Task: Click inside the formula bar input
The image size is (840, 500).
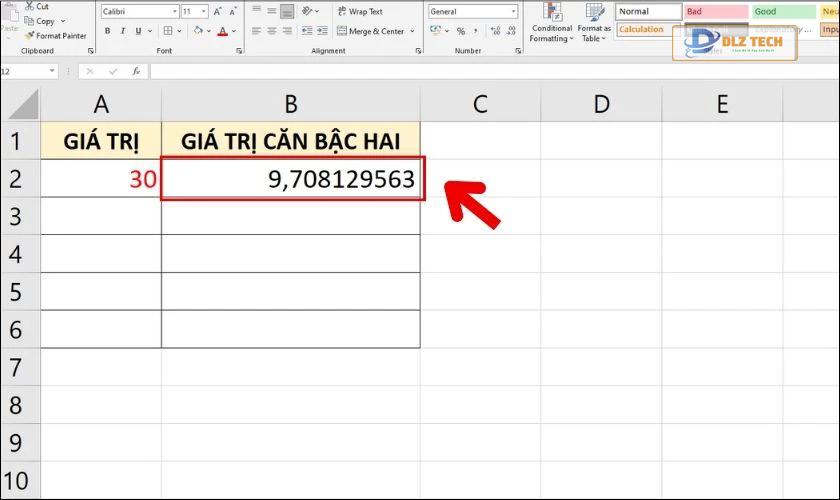Action: [494, 71]
